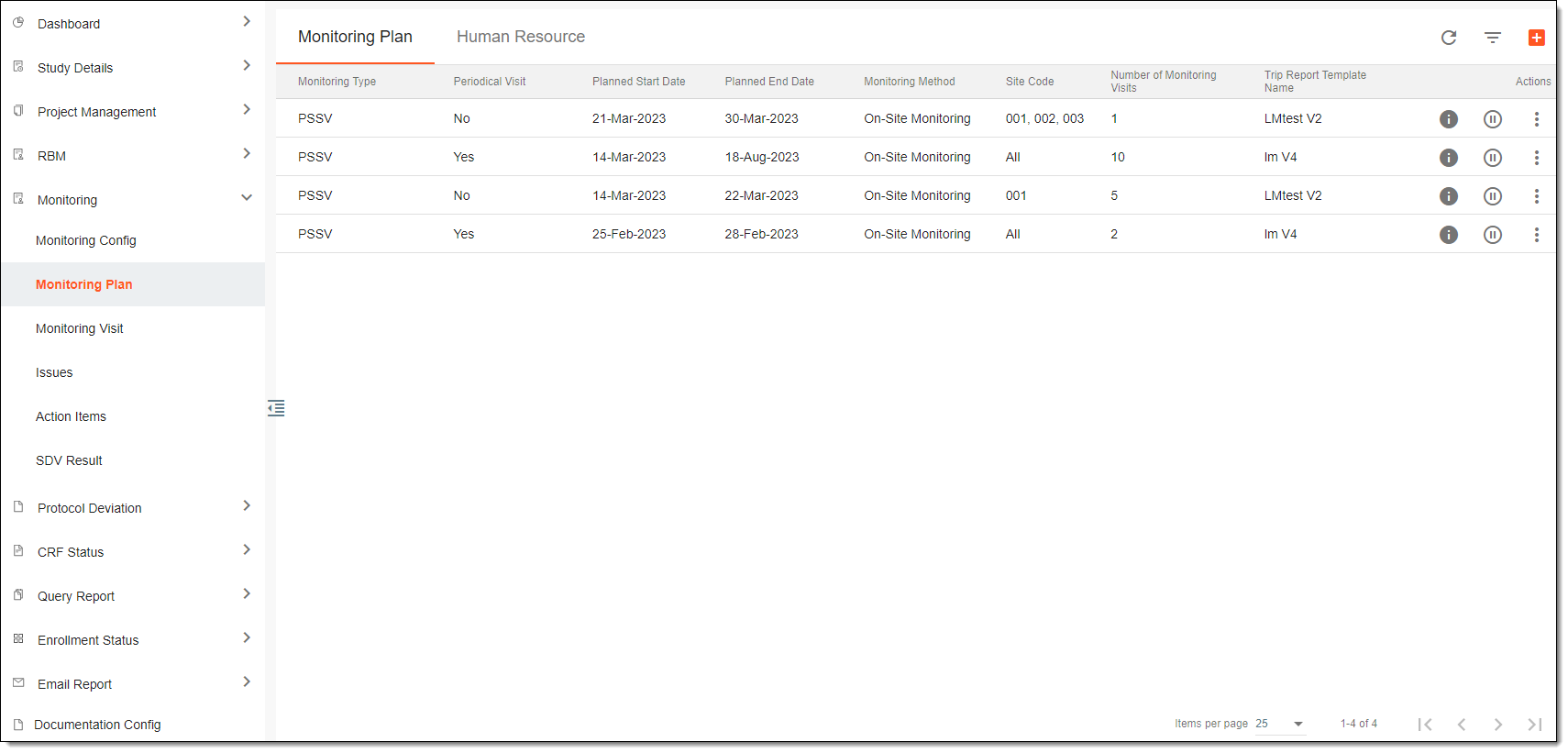Click the Project Management menu label

(97, 112)
